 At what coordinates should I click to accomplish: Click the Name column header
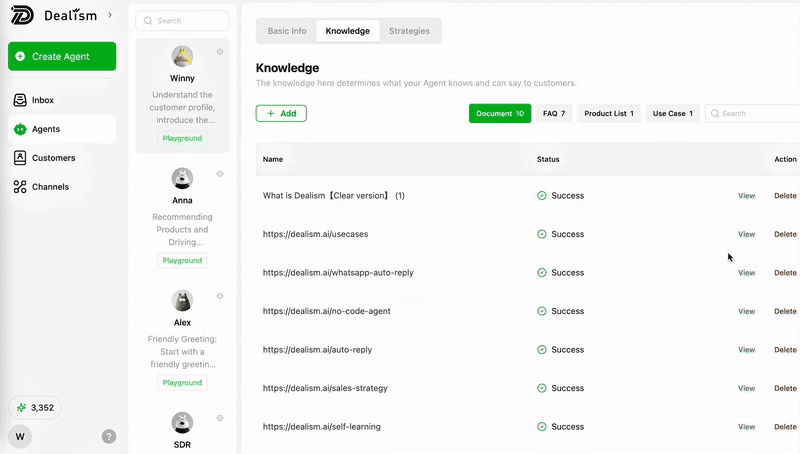273,159
